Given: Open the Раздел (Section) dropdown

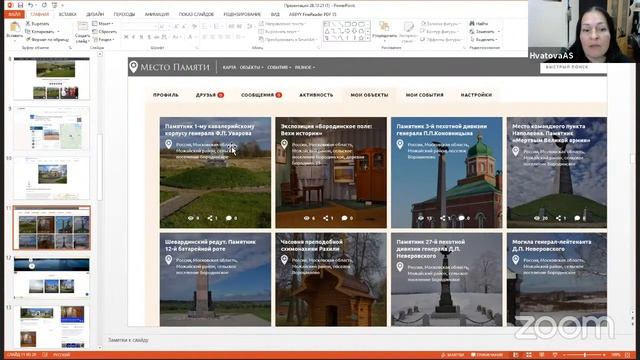Looking at the screenshot, I should coord(104,40).
